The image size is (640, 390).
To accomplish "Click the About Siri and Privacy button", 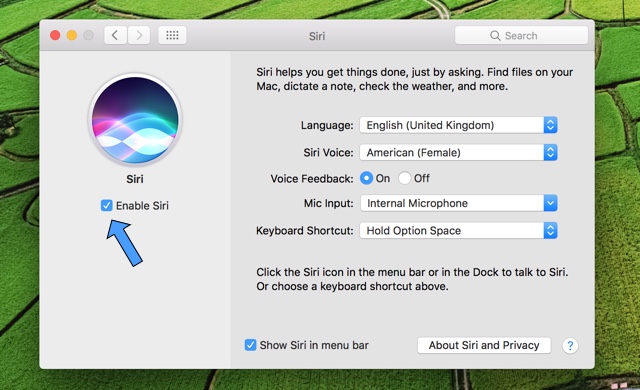I will tap(484, 345).
